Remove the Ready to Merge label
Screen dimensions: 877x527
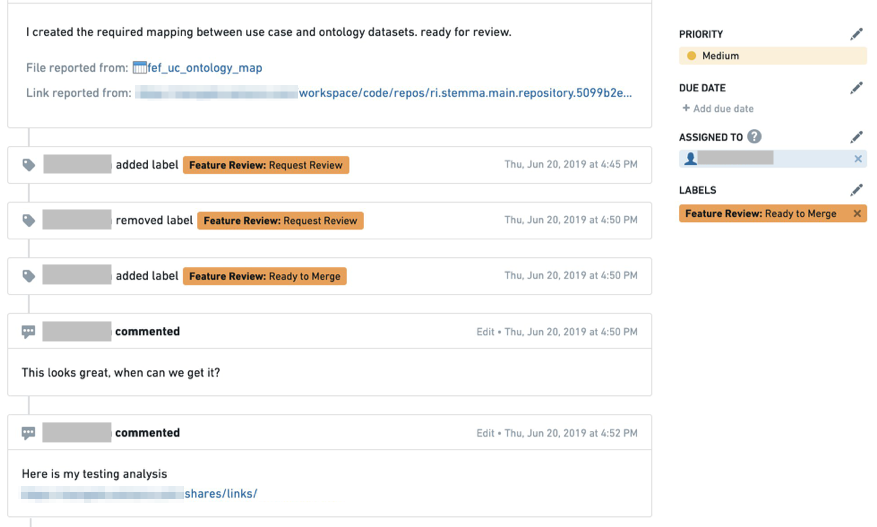[x=857, y=213]
